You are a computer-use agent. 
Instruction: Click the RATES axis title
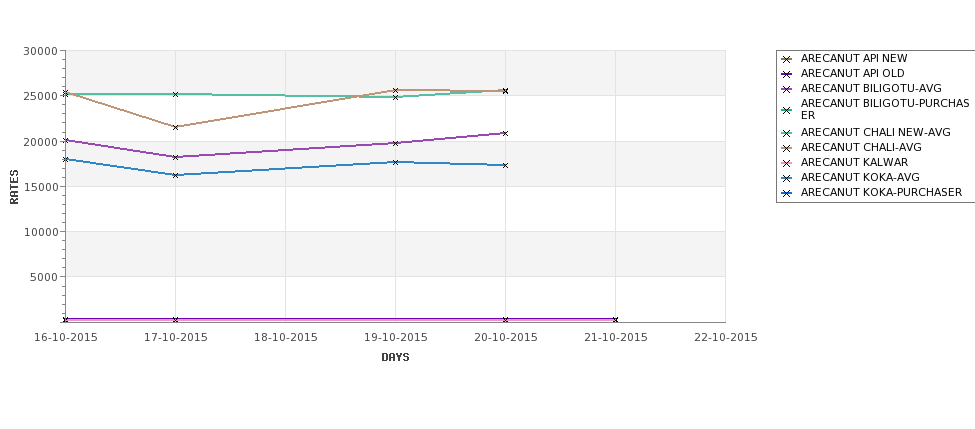coord(14,187)
